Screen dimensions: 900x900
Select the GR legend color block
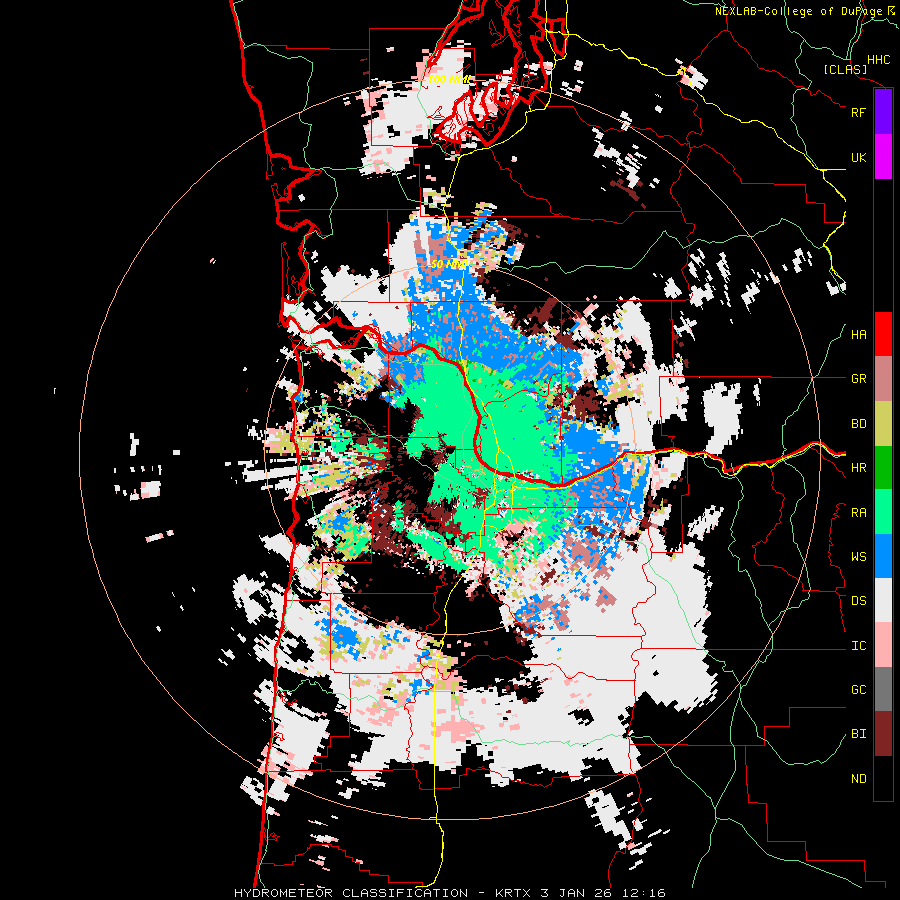883,379
